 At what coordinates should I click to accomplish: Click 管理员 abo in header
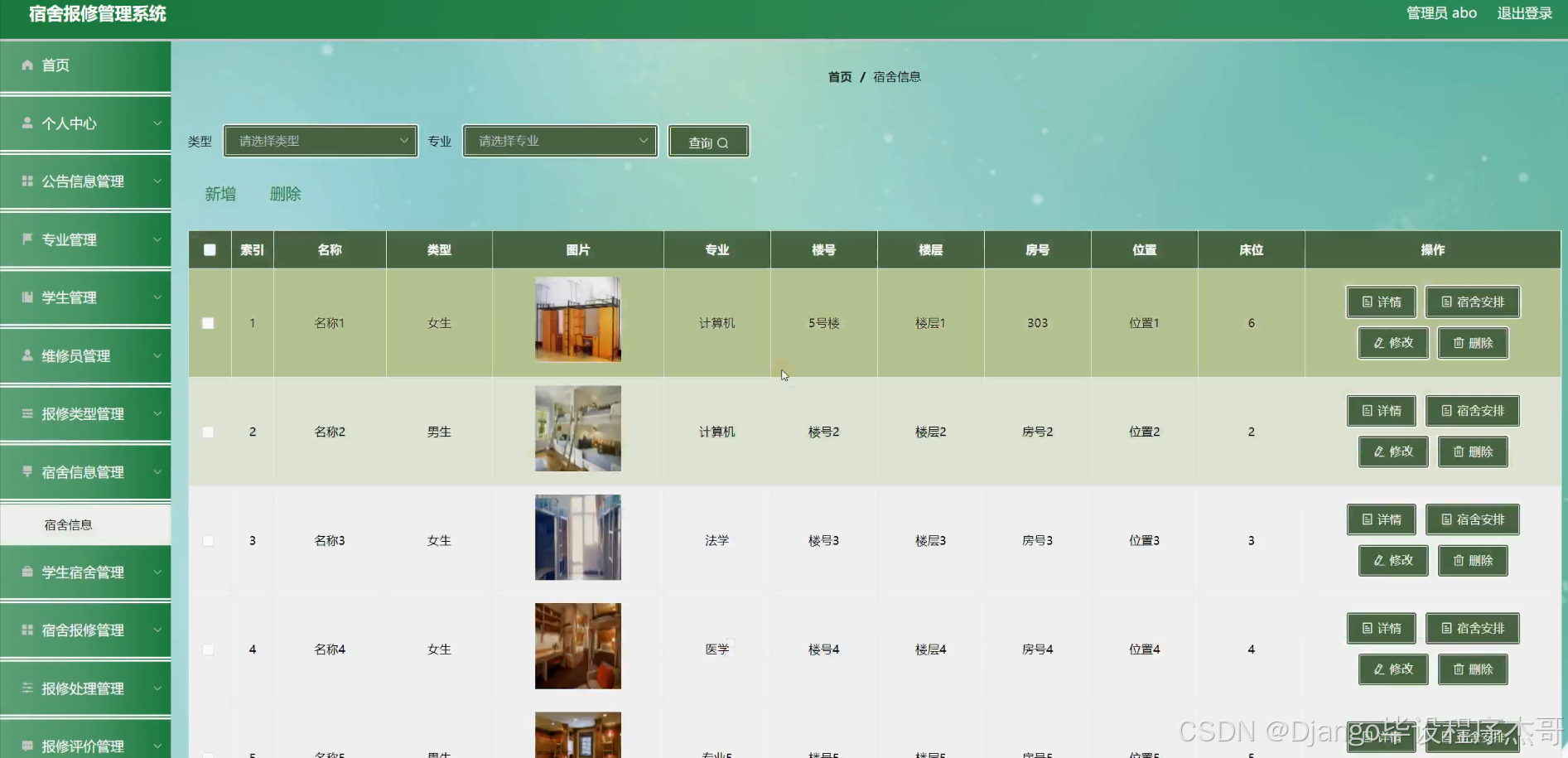pos(1441,13)
